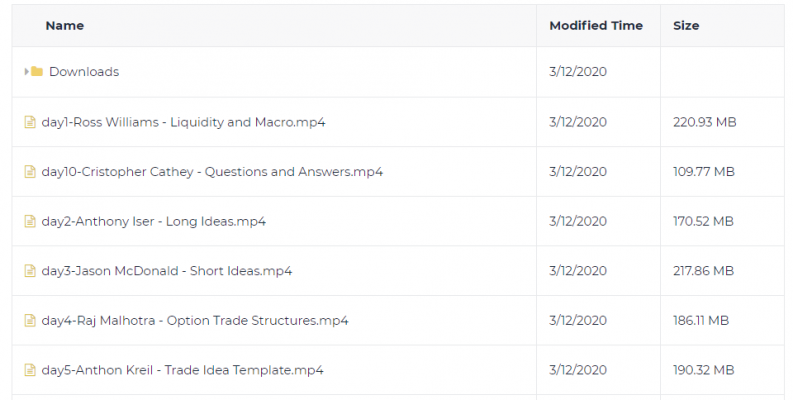Click file icon beside day2-Anthony Iser video
The height and width of the screenshot is (400, 793).
30,221
